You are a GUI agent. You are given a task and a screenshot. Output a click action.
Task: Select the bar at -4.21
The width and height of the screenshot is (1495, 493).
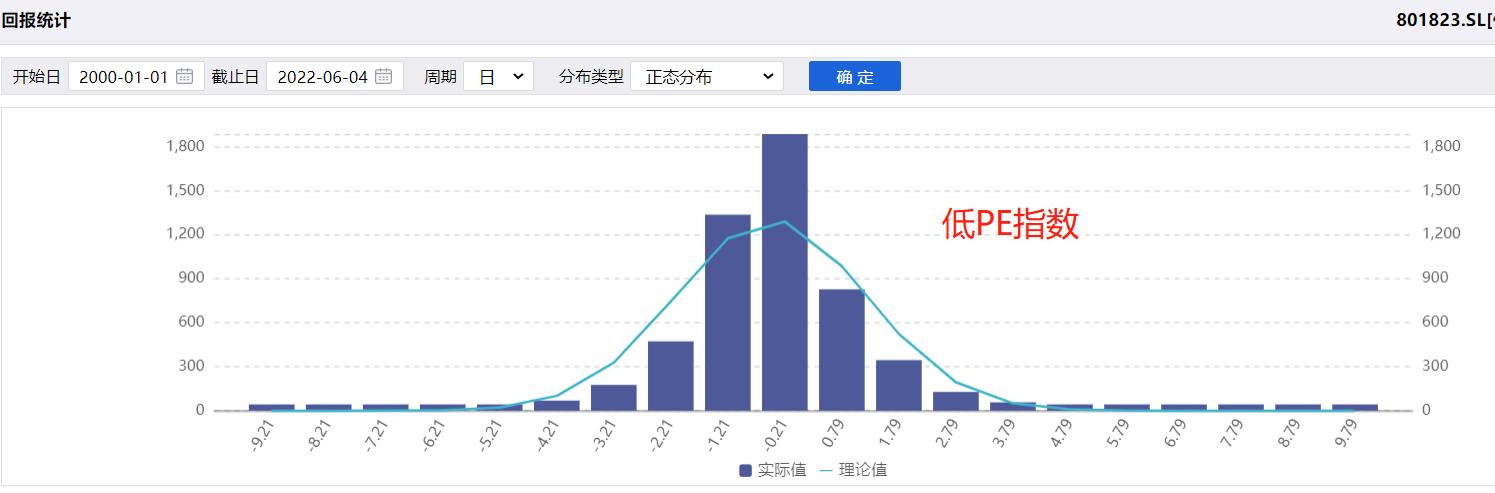point(557,405)
